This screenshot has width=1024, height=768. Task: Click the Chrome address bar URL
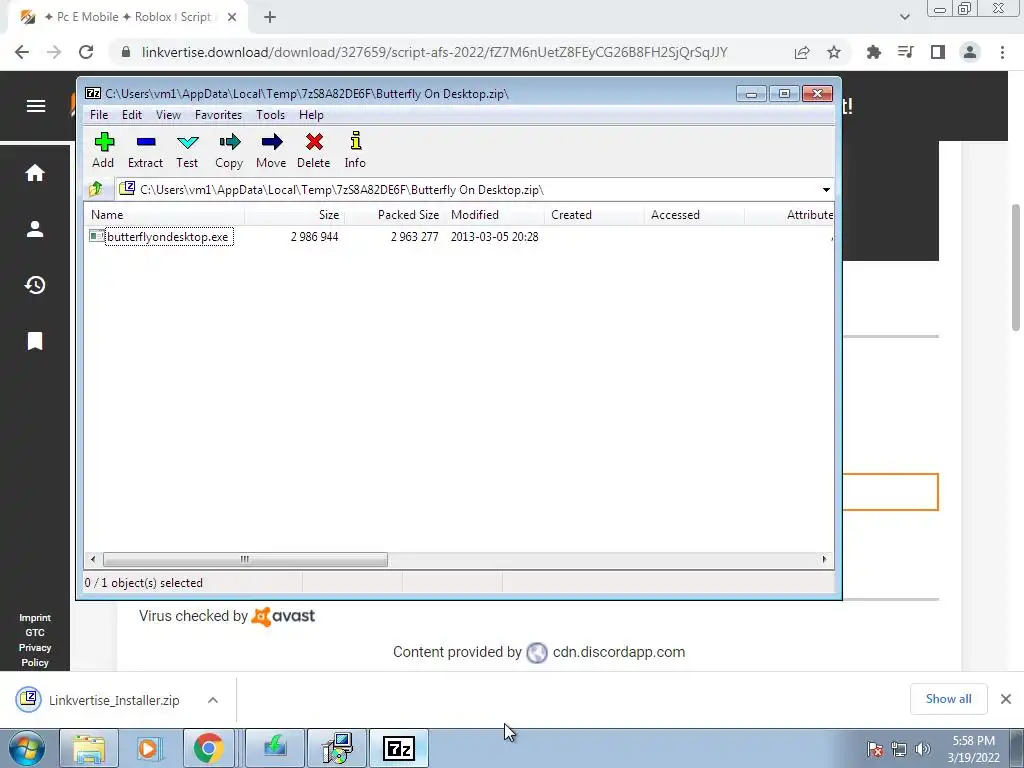tap(434, 52)
